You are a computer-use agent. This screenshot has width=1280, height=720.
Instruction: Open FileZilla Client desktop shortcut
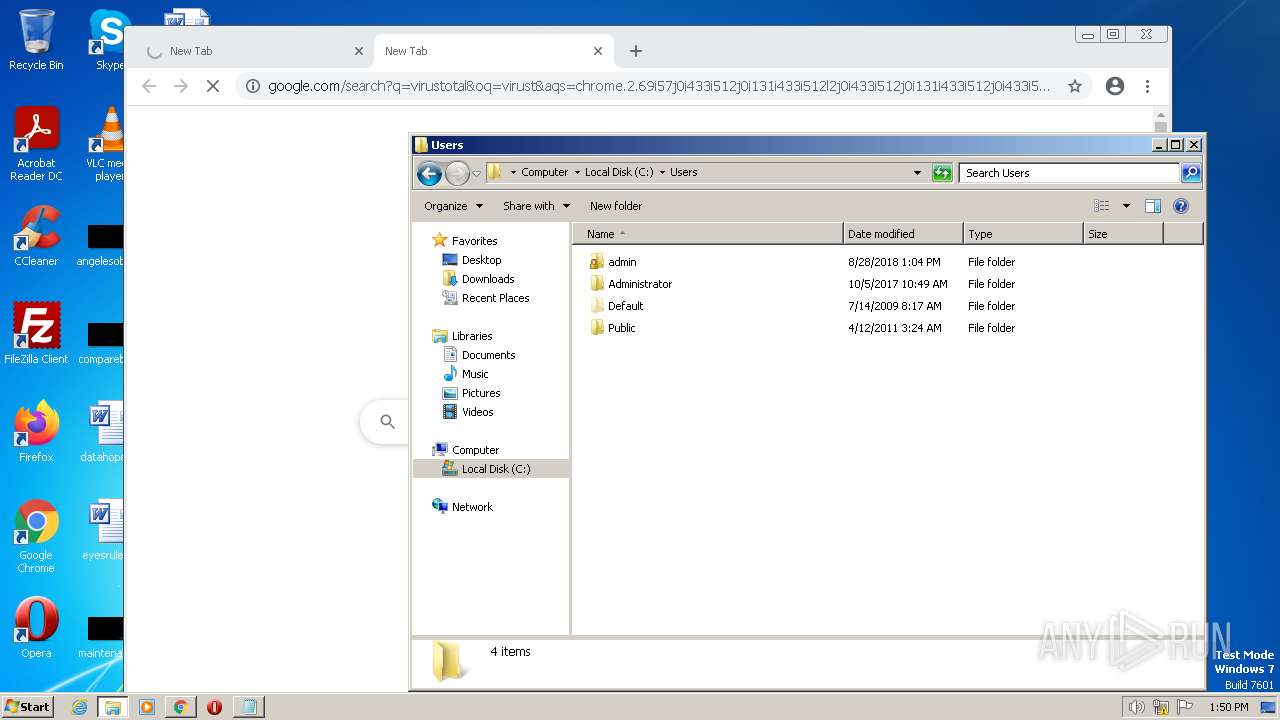click(x=36, y=334)
